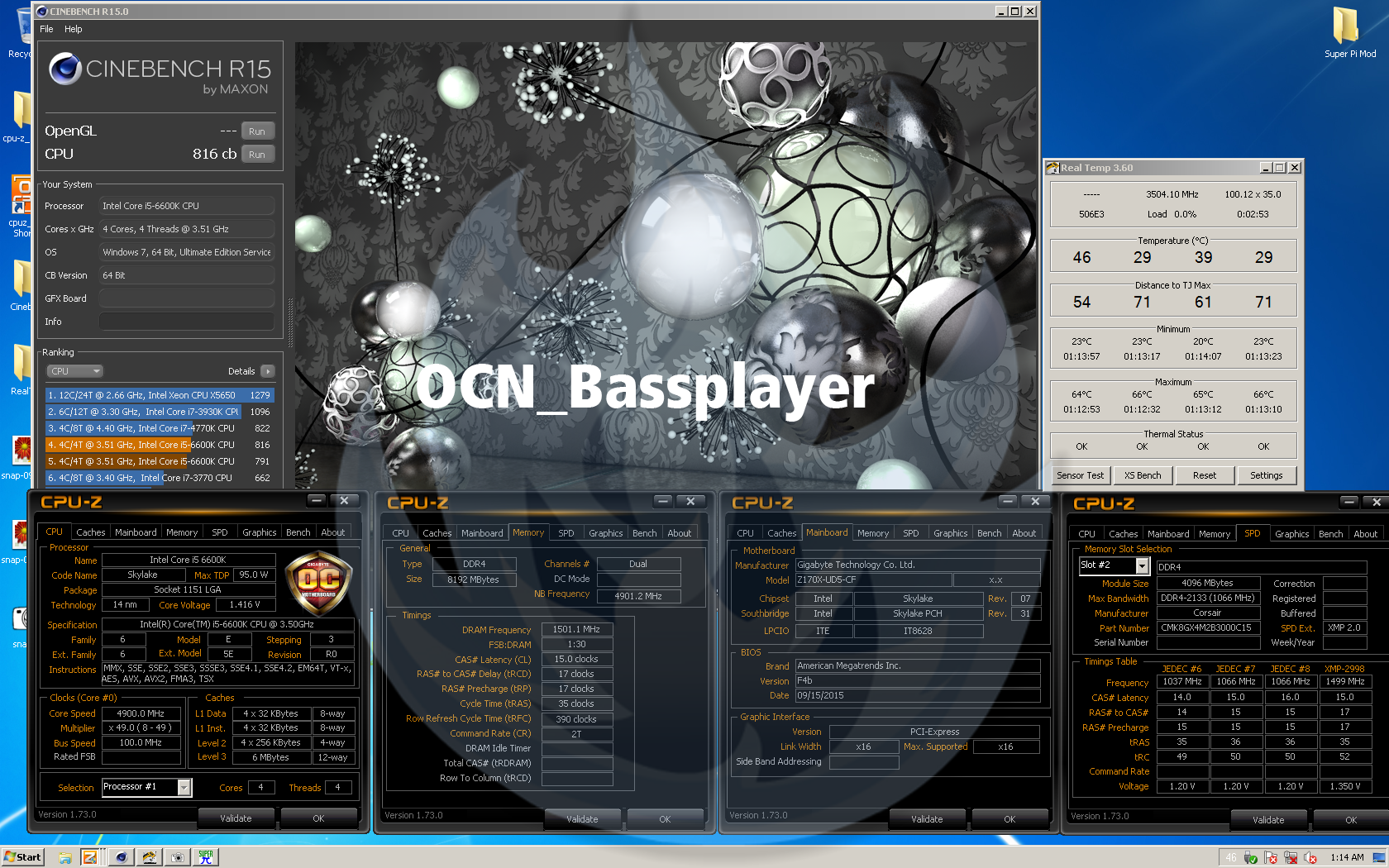The width and height of the screenshot is (1389, 868).
Task: Click BIOS date 09/15/2015 in CPU-Z
Action: tap(917, 695)
